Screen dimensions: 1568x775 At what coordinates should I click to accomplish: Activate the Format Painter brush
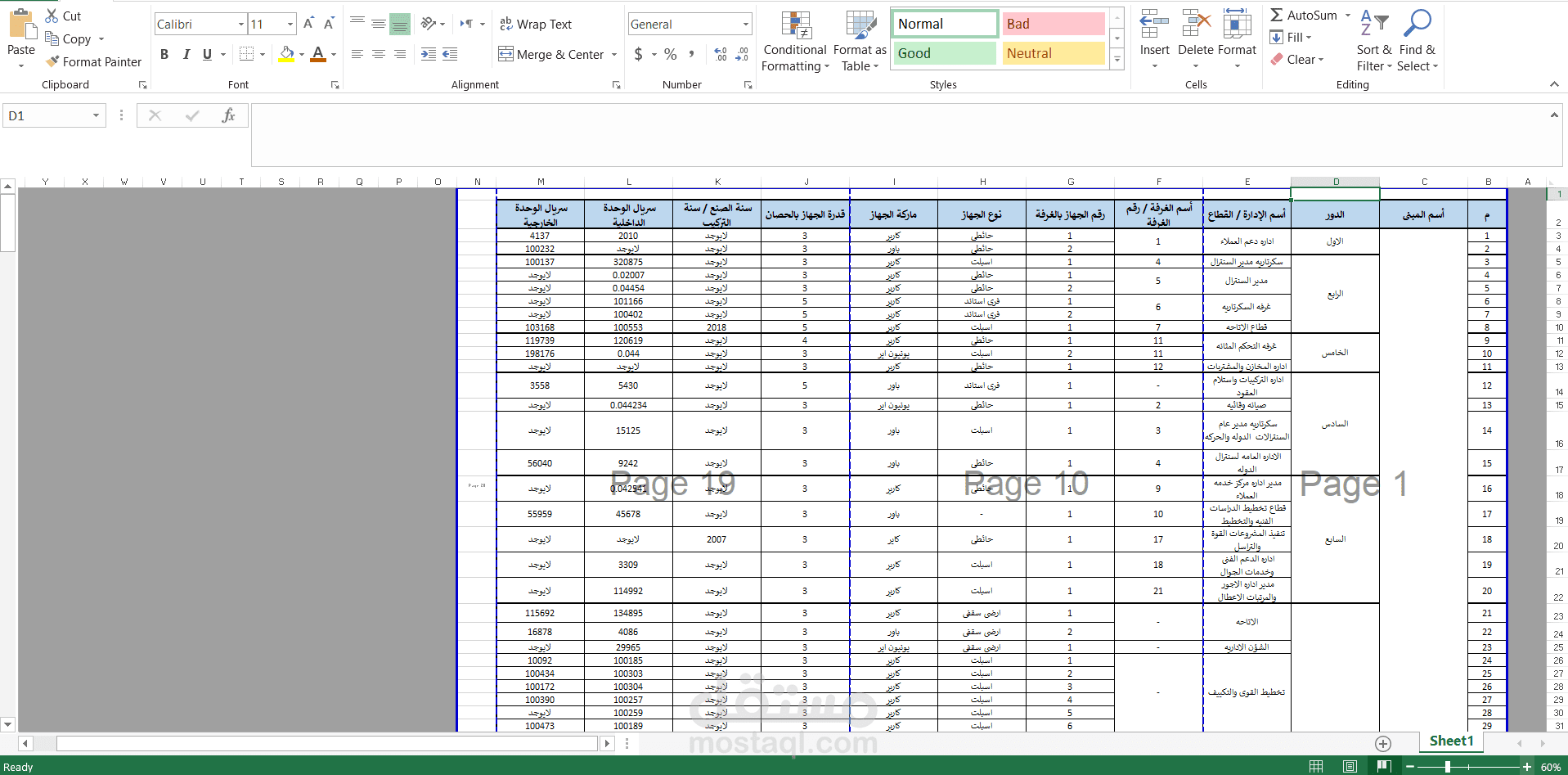pyautogui.click(x=52, y=61)
